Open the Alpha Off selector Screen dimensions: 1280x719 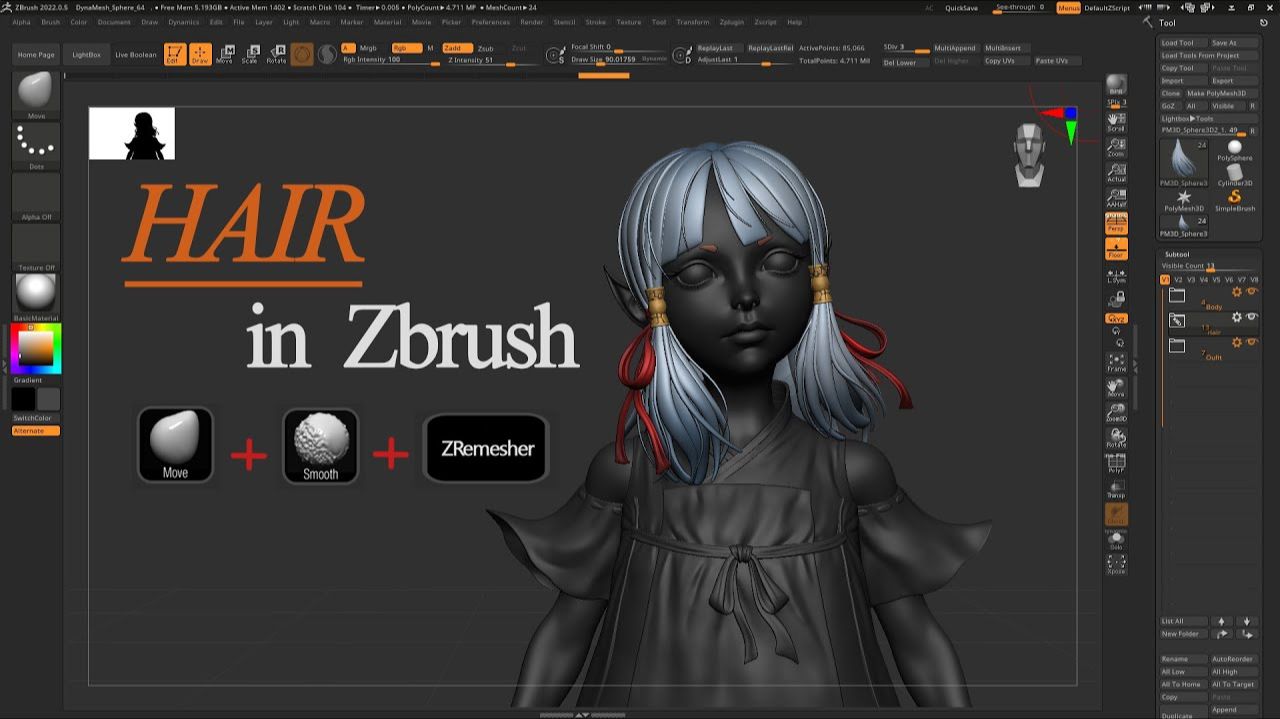tap(36, 196)
